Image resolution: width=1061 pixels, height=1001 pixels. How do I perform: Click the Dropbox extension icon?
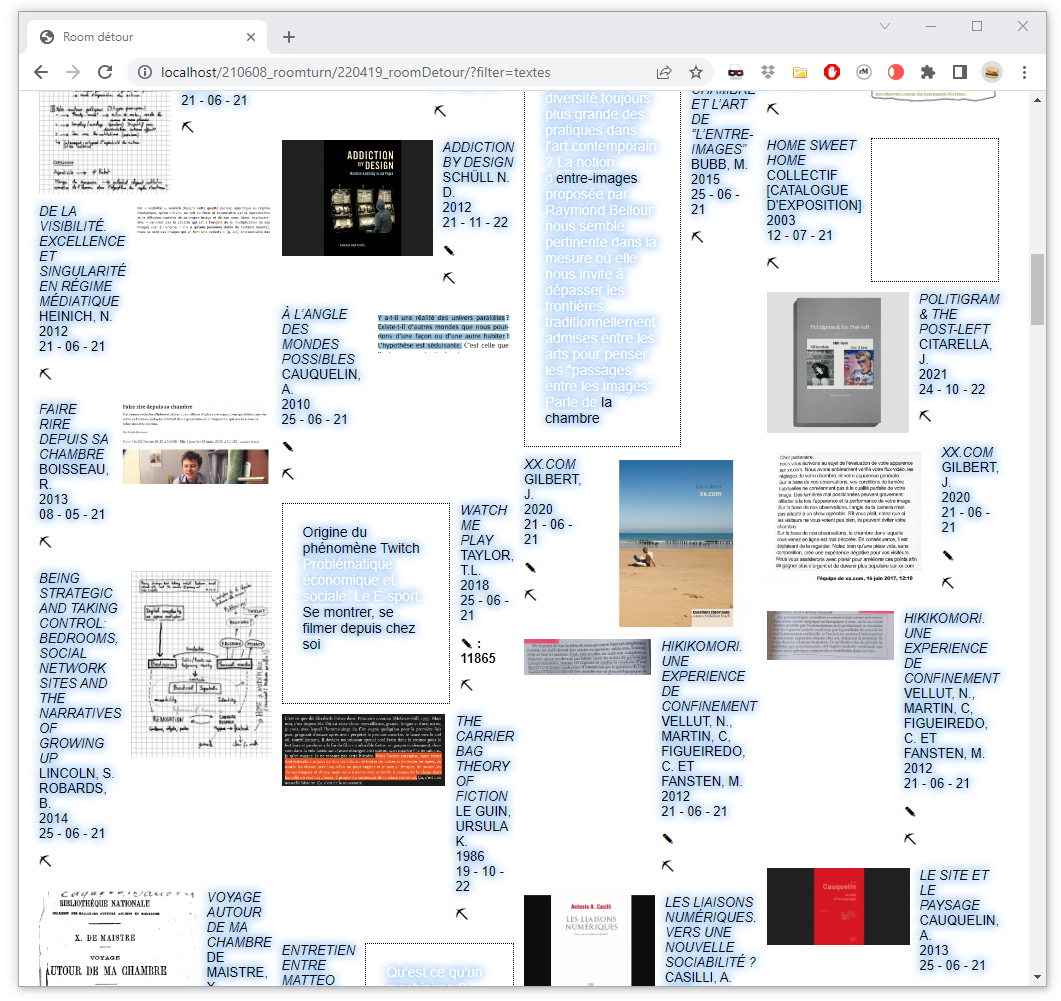(x=767, y=72)
